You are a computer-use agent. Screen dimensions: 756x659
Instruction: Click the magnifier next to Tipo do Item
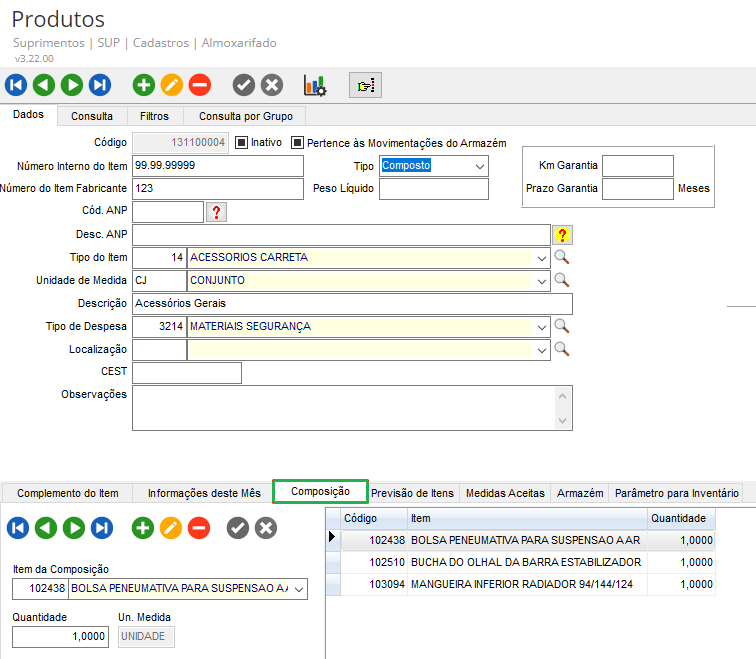click(x=562, y=257)
